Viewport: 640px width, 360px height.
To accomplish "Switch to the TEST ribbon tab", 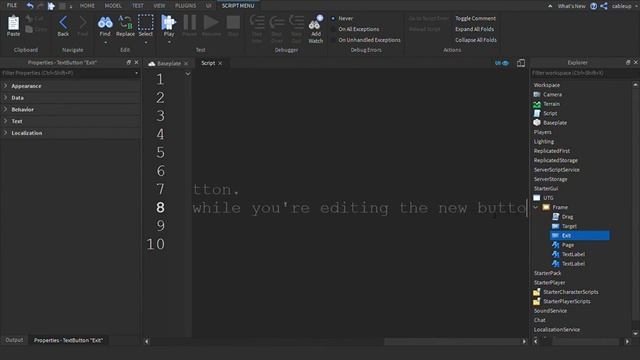I will 138,6.
